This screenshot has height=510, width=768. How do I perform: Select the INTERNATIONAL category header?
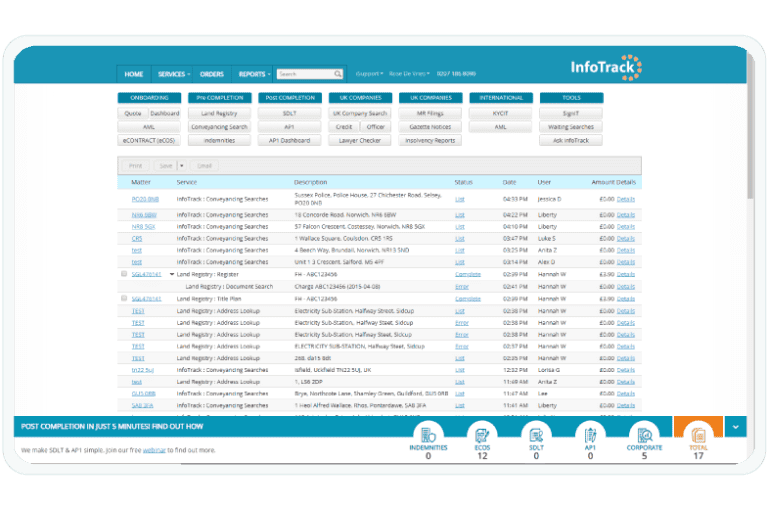[501, 98]
